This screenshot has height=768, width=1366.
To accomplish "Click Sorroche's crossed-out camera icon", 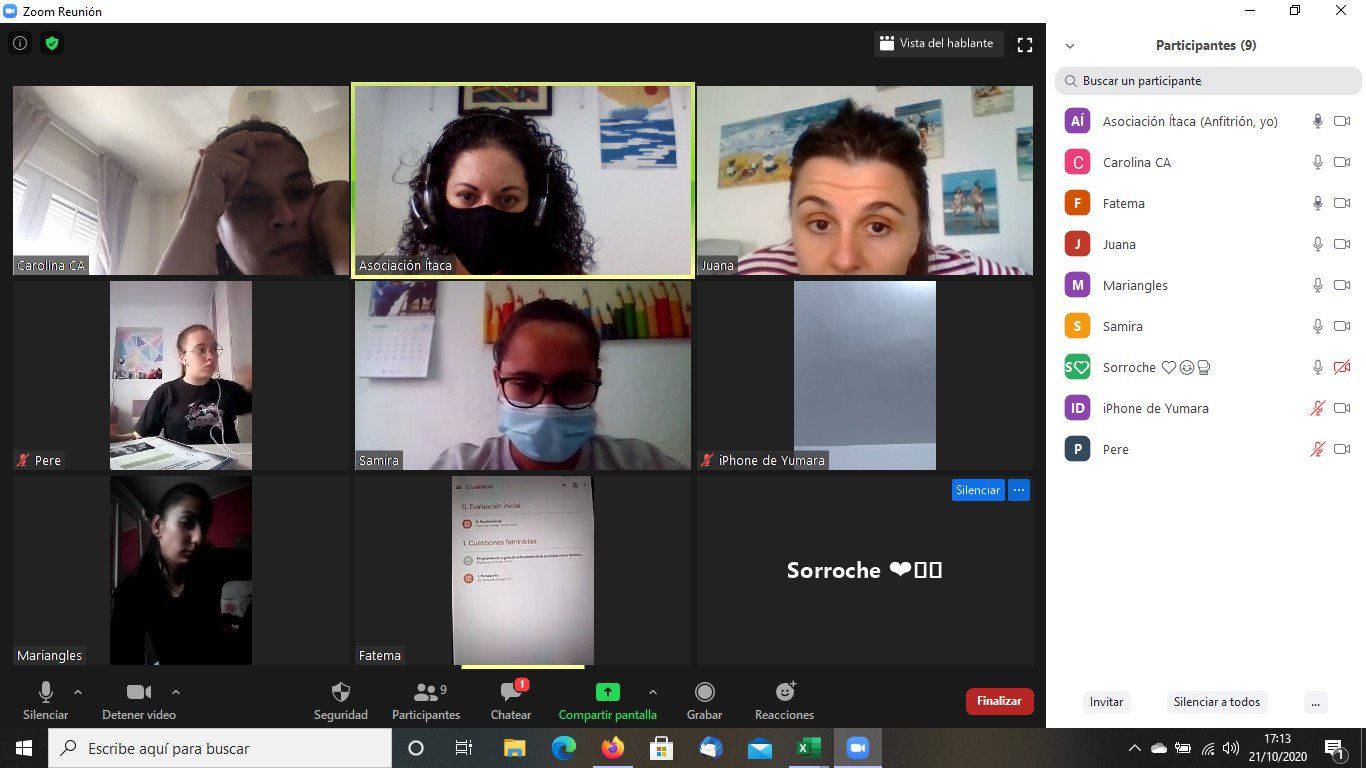I will point(1342,367).
